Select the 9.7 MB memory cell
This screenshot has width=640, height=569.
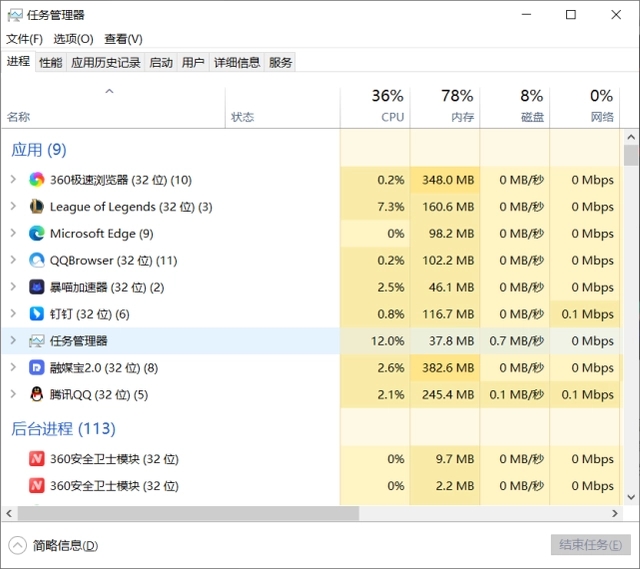[445, 459]
